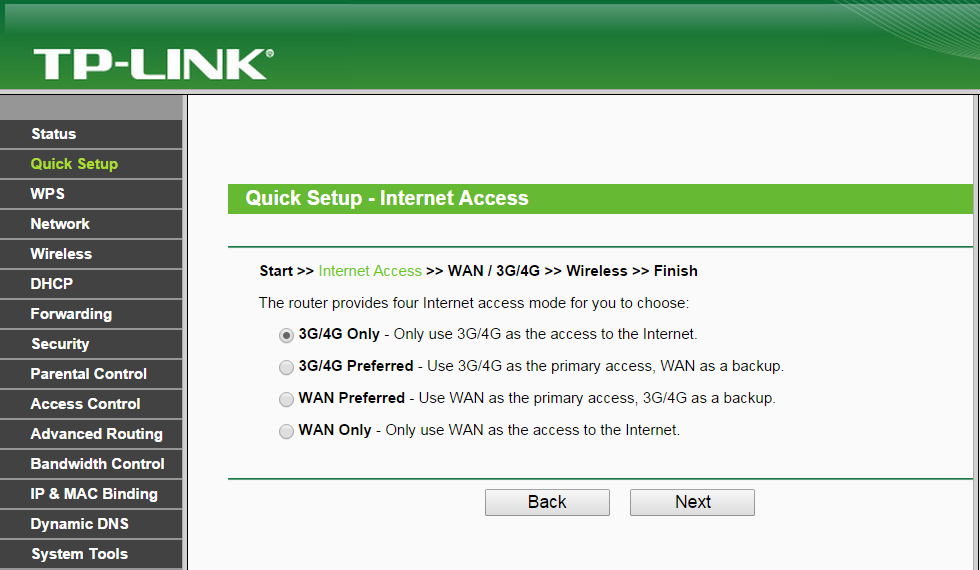The width and height of the screenshot is (980, 570).
Task: Select the 3G/4G Only radio button
Action: click(287, 335)
